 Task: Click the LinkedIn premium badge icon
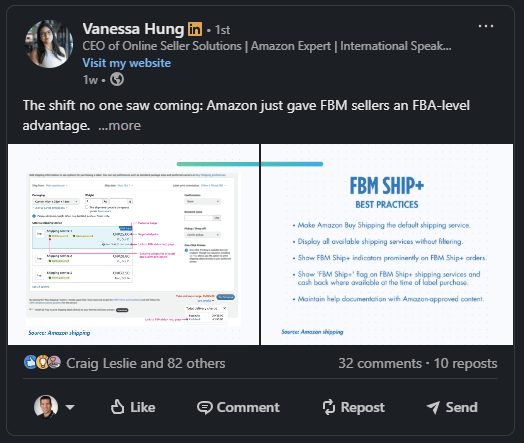(x=195, y=29)
